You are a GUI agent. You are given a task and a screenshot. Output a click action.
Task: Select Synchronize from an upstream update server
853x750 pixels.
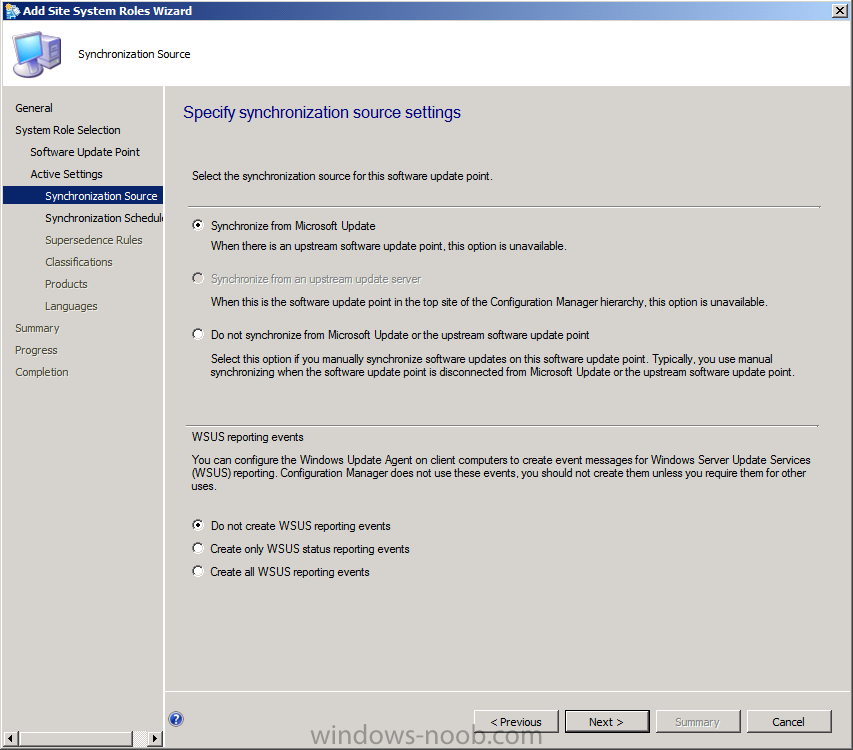(198, 278)
